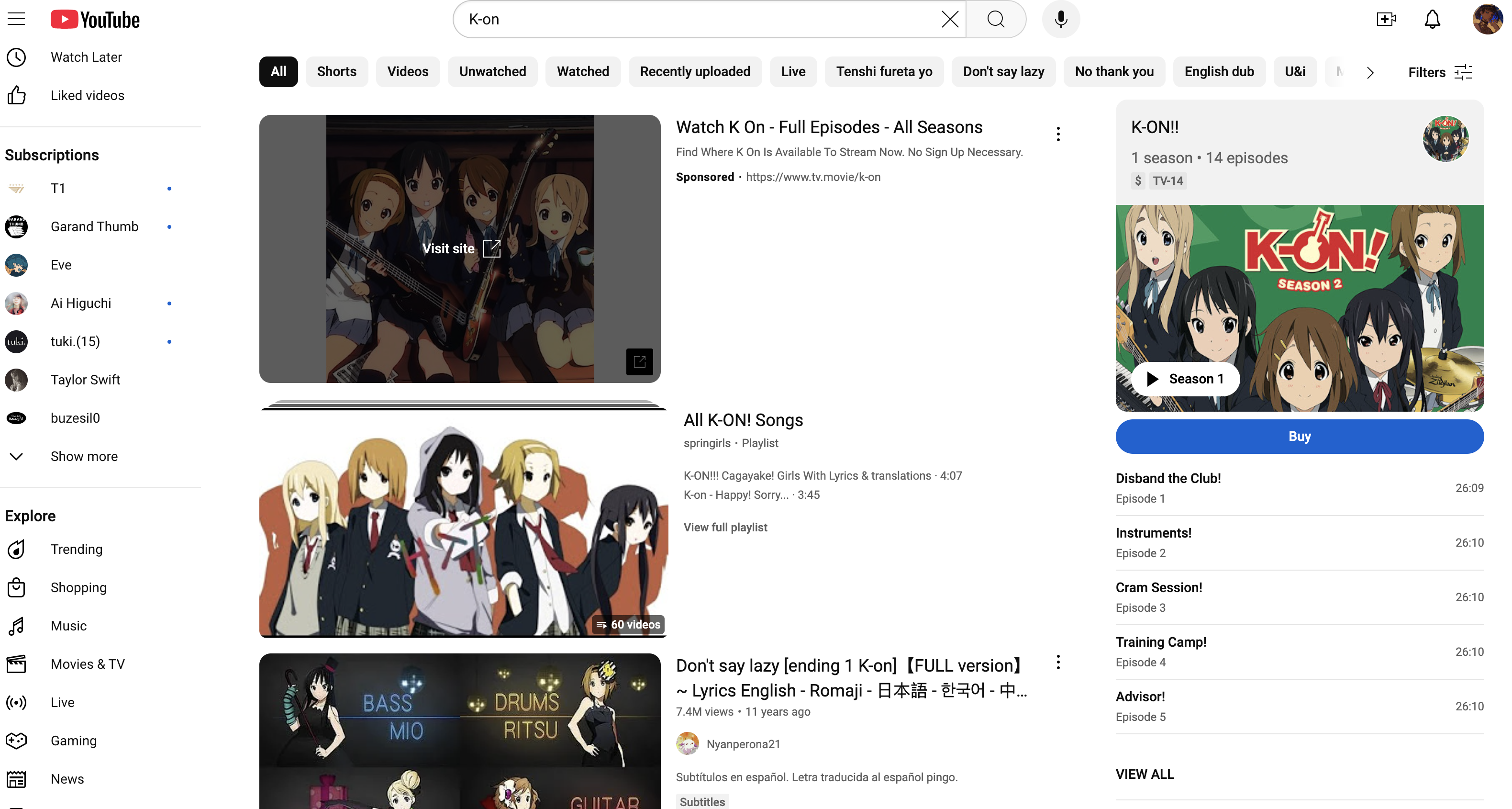Viewport: 1512px width, 809px height.
Task: Select the Tenshi fureta yo chip
Action: click(884, 72)
